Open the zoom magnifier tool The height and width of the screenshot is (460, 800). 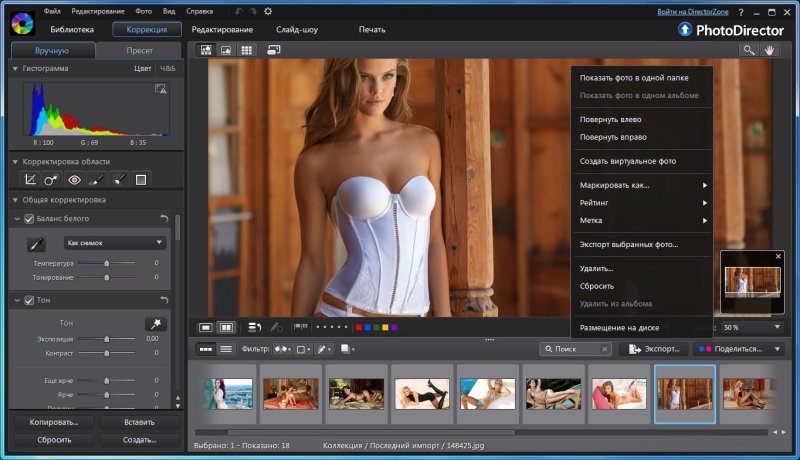[748, 50]
